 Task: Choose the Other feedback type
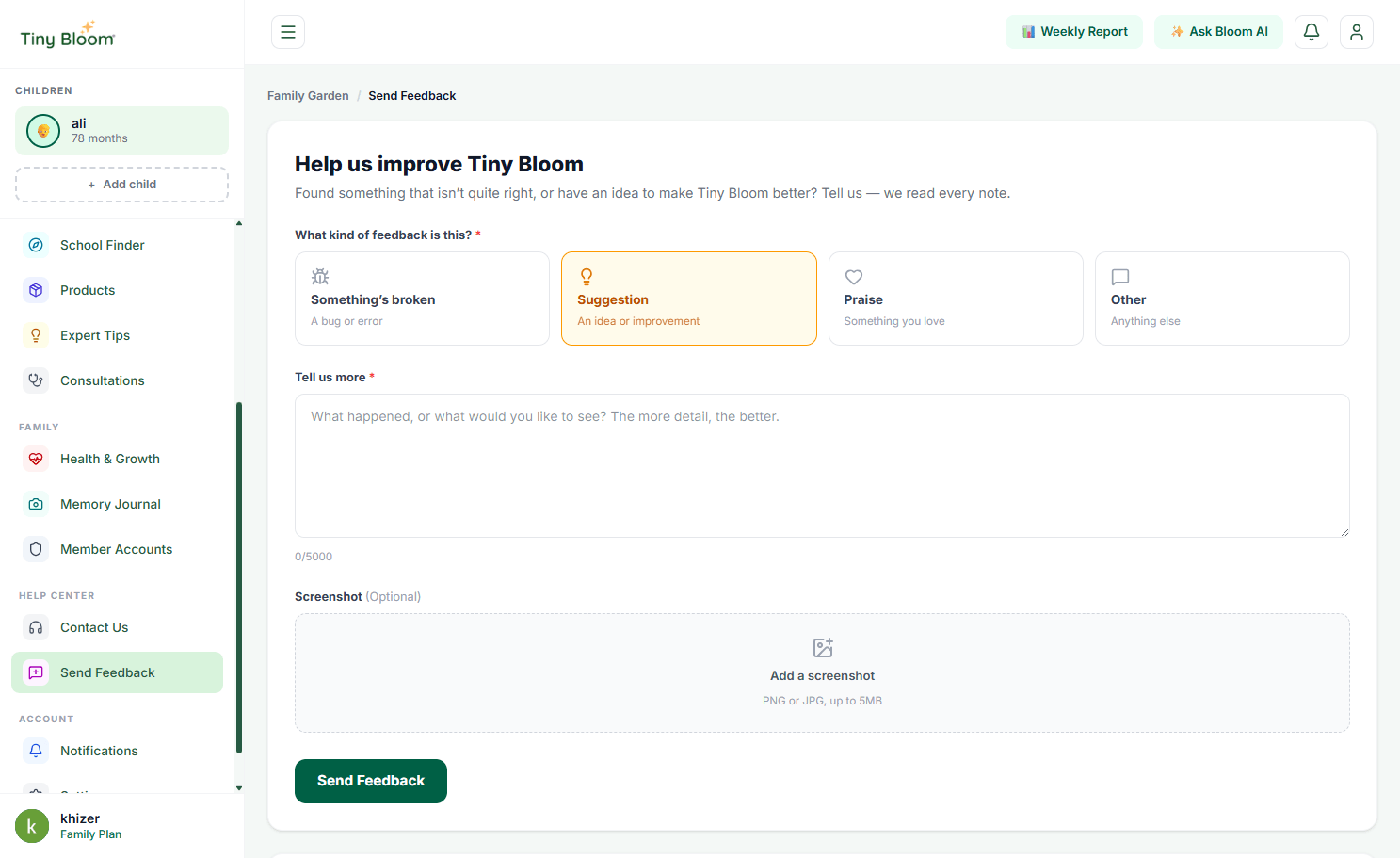coord(1222,299)
